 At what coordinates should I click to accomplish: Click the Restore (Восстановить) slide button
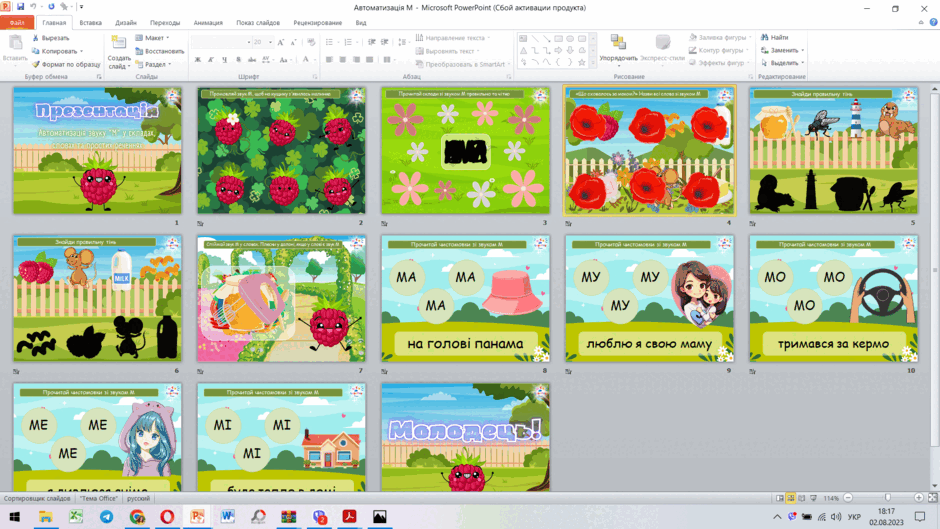tap(159, 51)
